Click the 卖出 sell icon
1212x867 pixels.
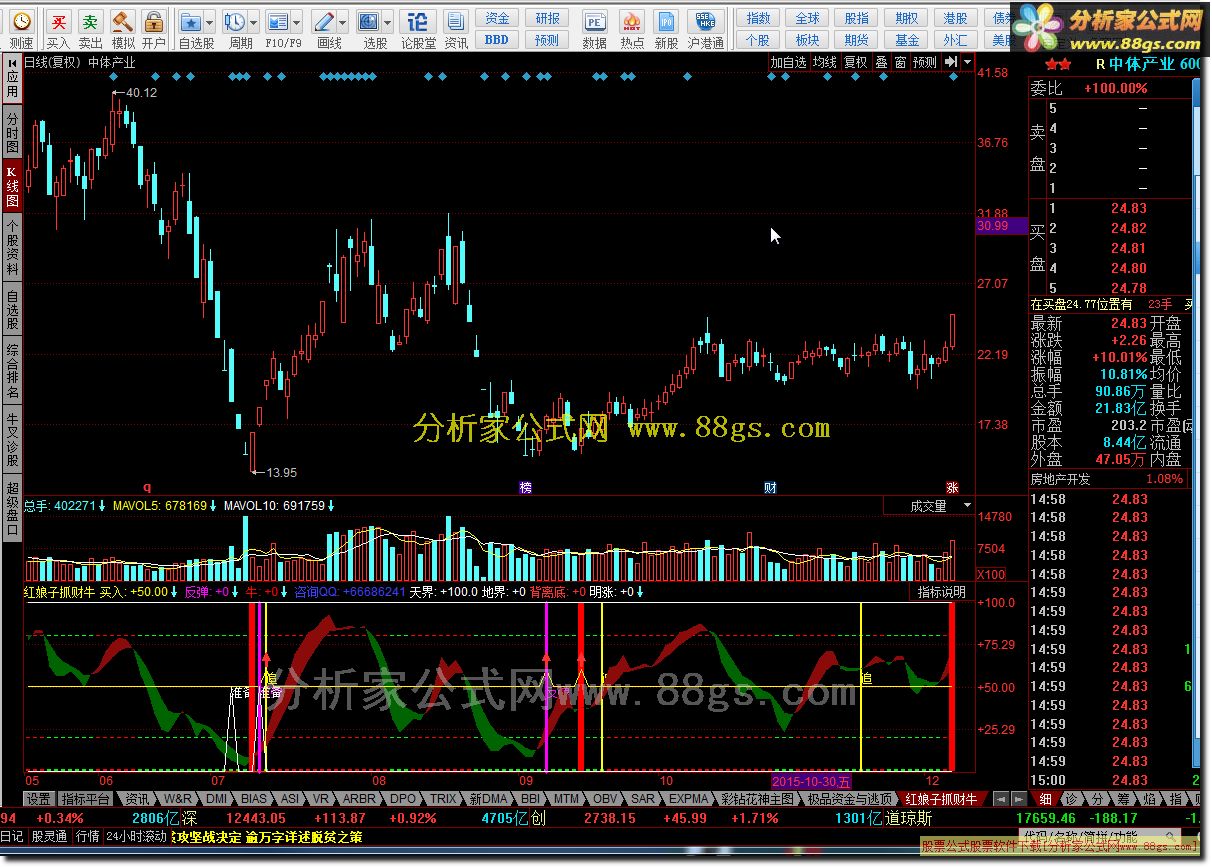coord(91,20)
